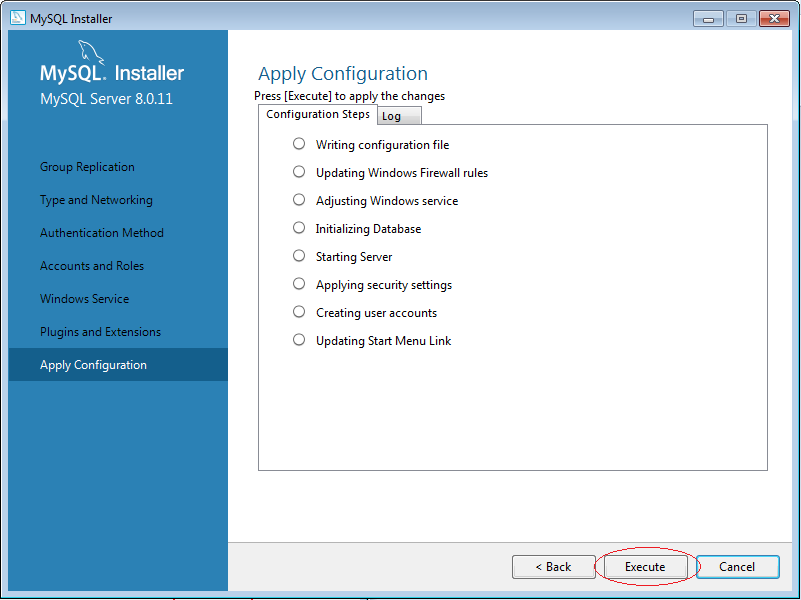Viewport: 801px width, 600px height.
Task: Click the Back button
Action: tap(554, 567)
